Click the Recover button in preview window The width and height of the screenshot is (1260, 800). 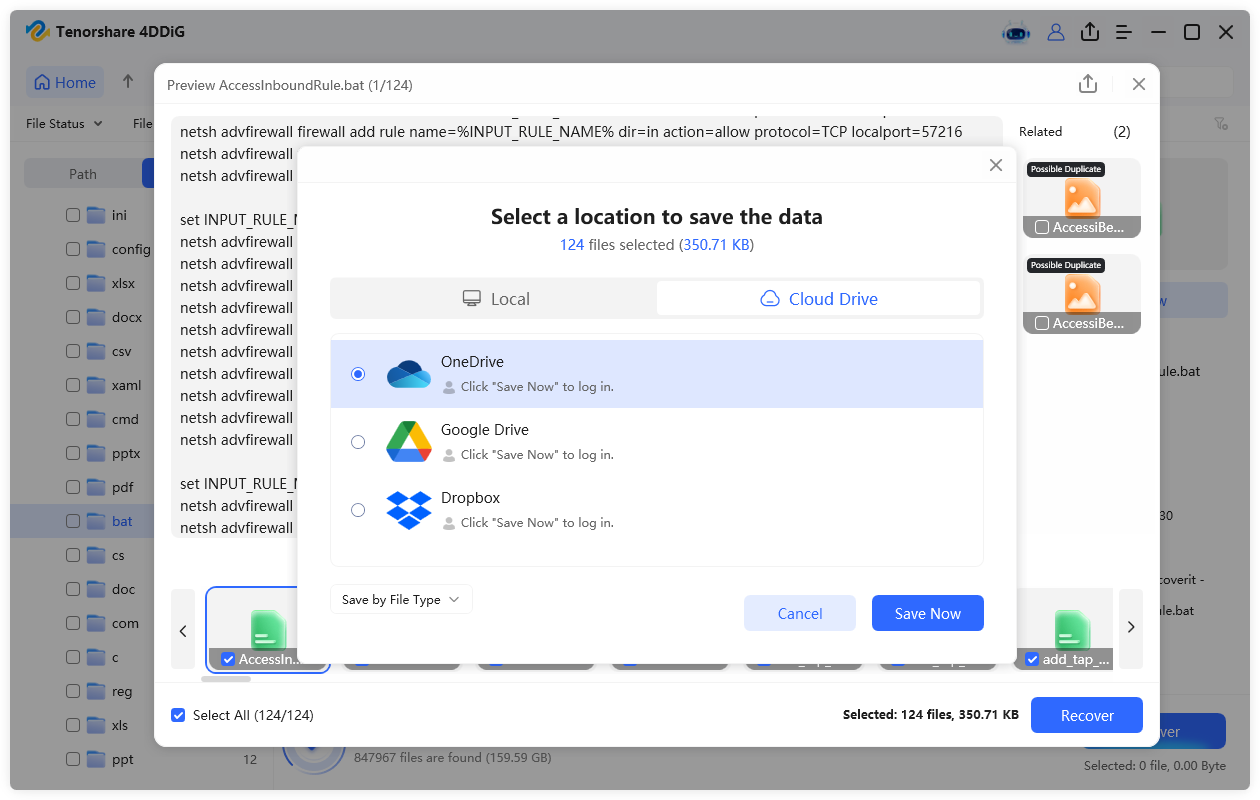pos(1087,715)
